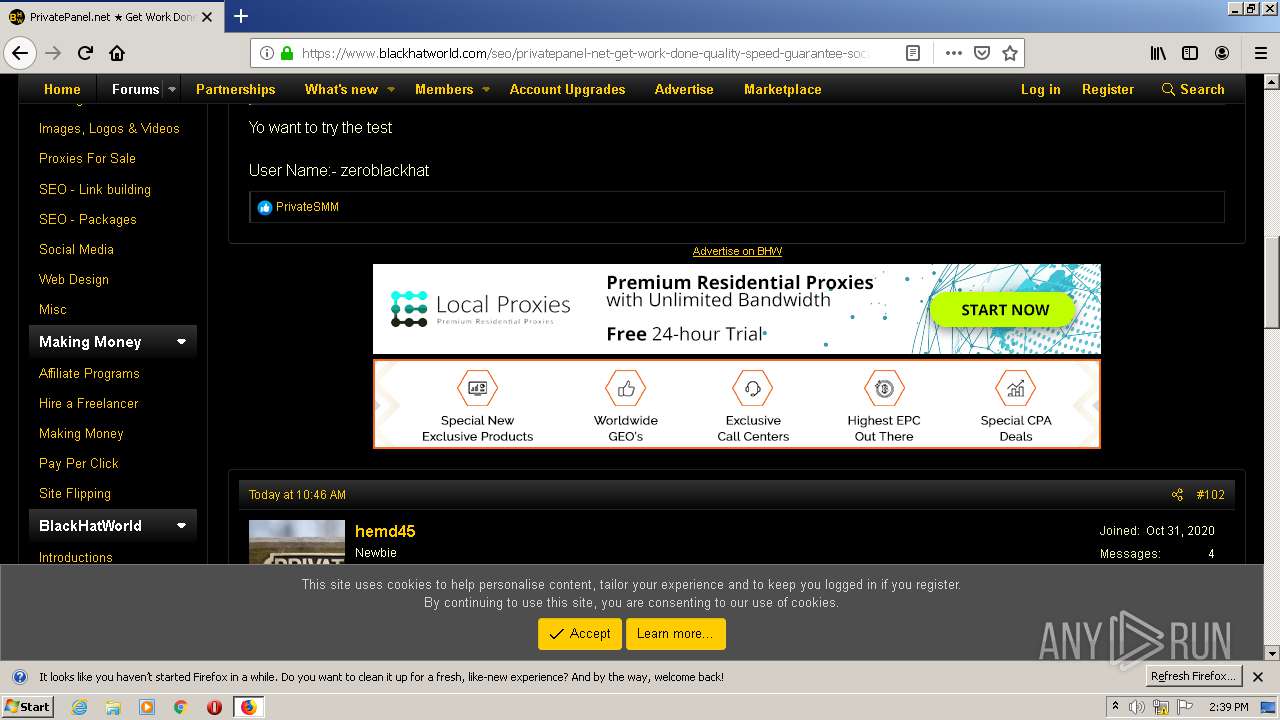Screen dimensions: 1280x720
Task: Open the Partnerships menu item
Action: 235,89
